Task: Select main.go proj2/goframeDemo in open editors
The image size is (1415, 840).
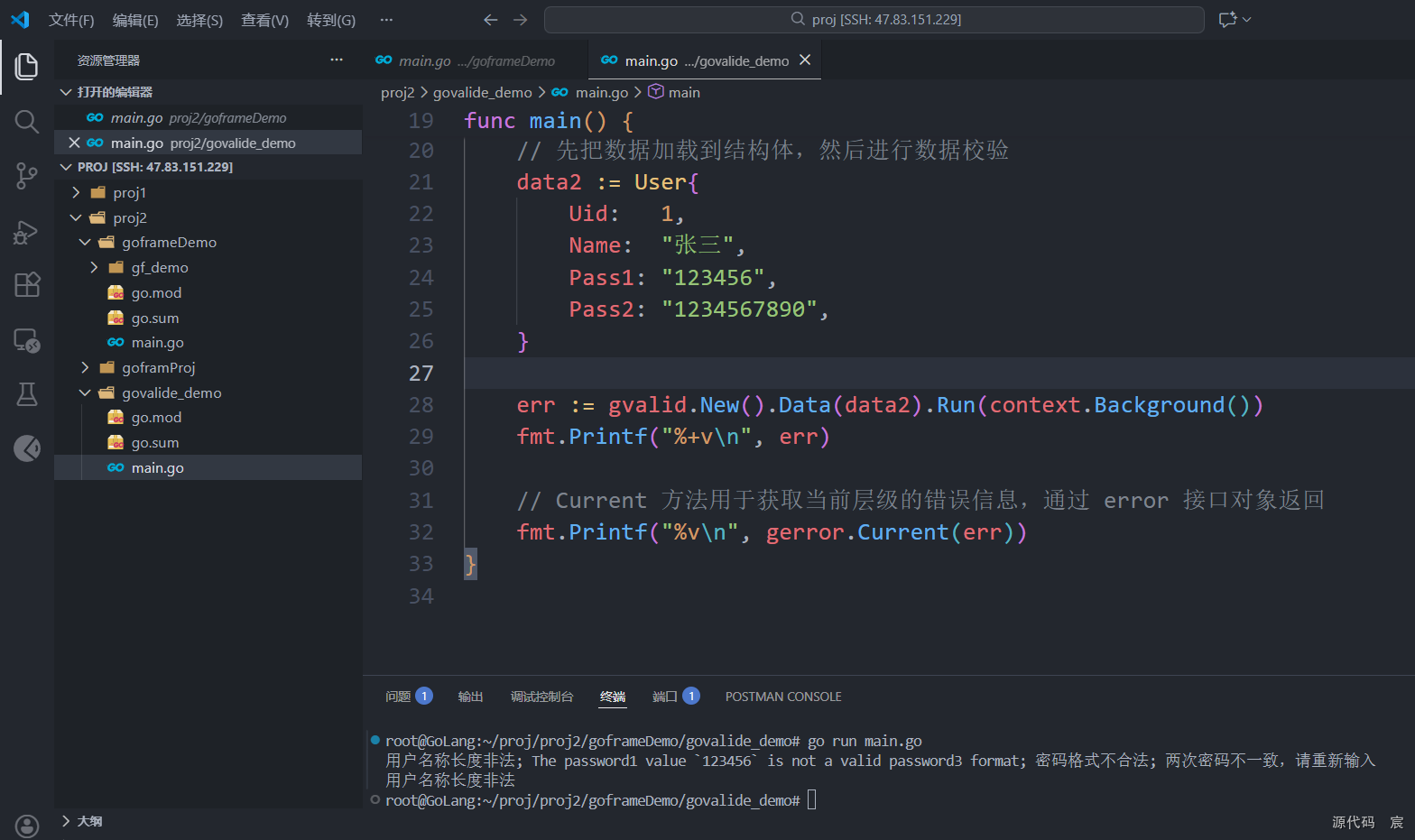Action: 208,117
